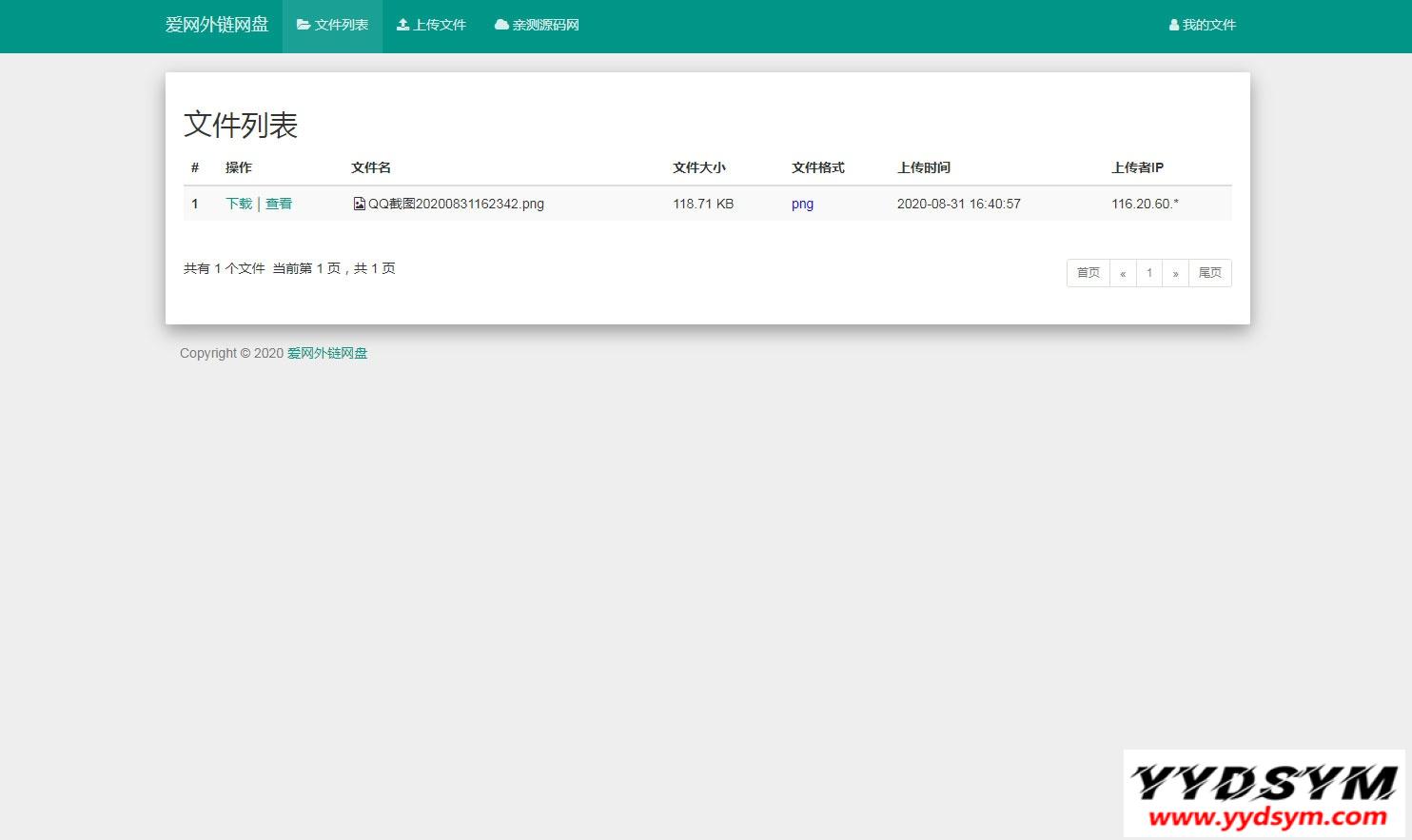This screenshot has height=840, width=1412.
Task: View the file via 查看 link
Action: pos(279,204)
